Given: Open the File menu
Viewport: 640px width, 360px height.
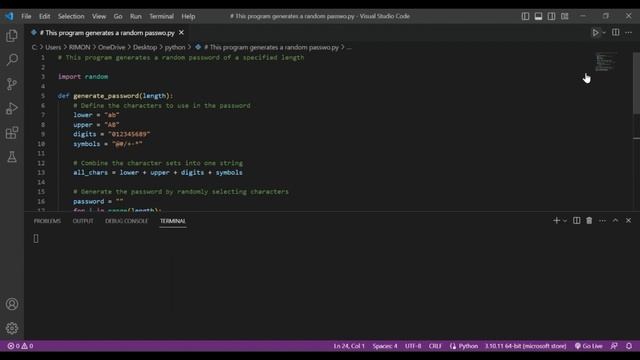Looking at the screenshot, I should tap(26, 16).
